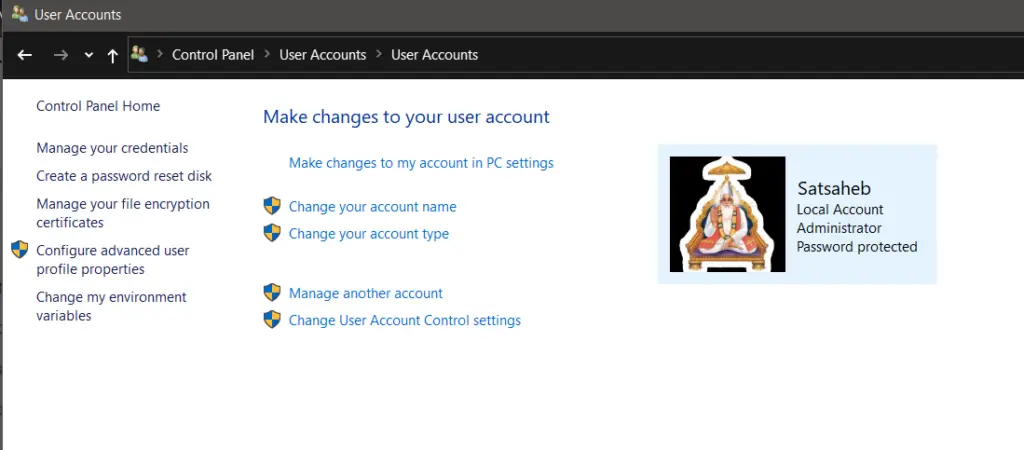
Task: Open the recent locations dropdown arrow
Action: 89,56
